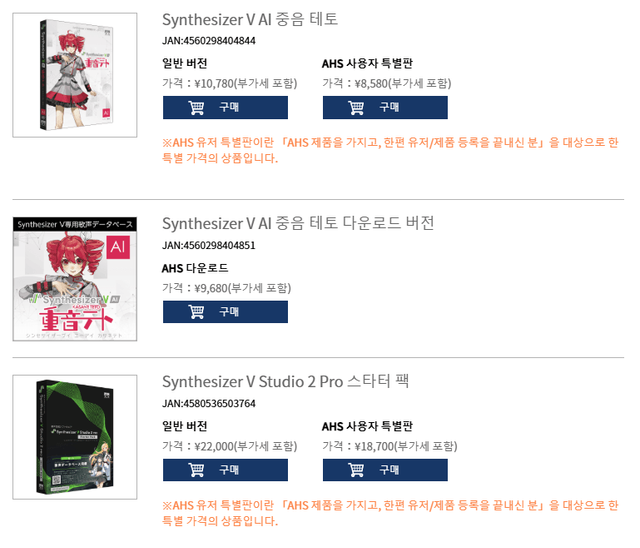Click cart icon for 중음 테토 일반 버전

196,108
